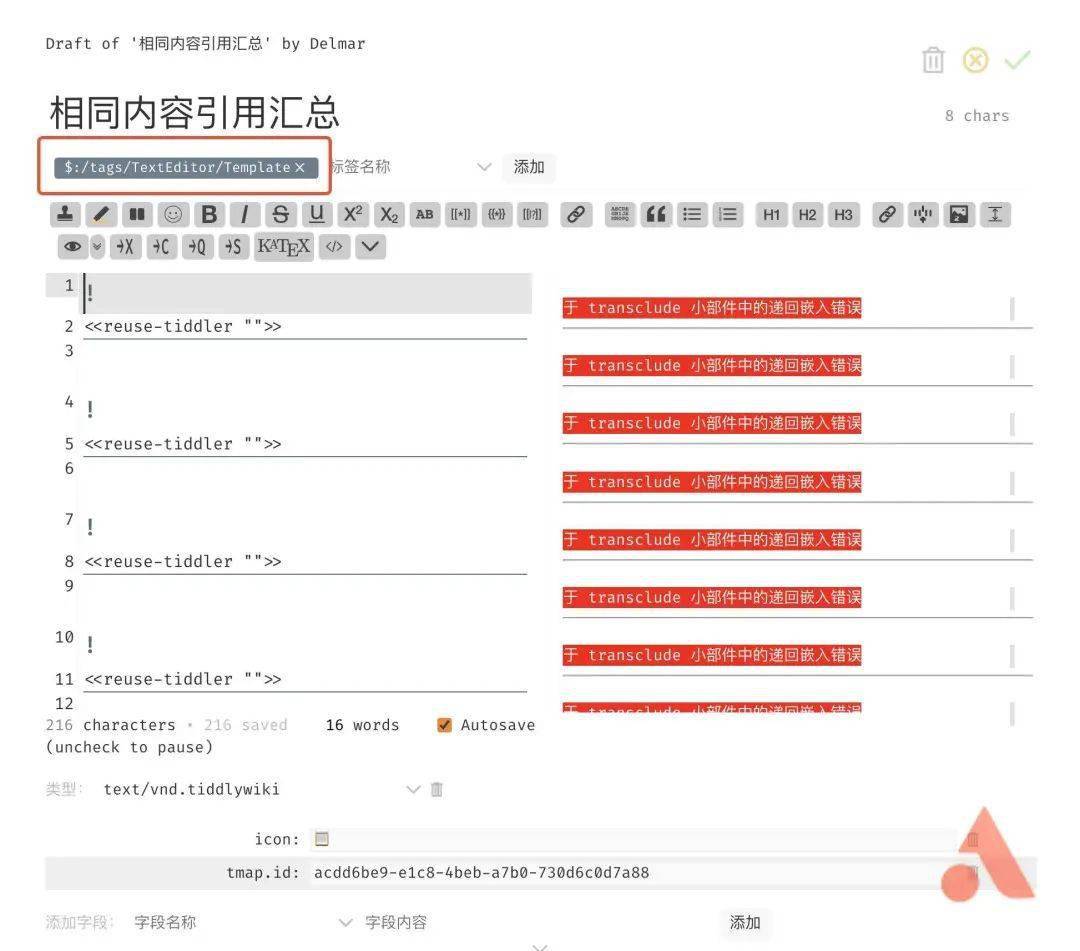Toggle bold formatting in the editor toolbar
This screenshot has height=951, width=1080.
[x=209, y=214]
